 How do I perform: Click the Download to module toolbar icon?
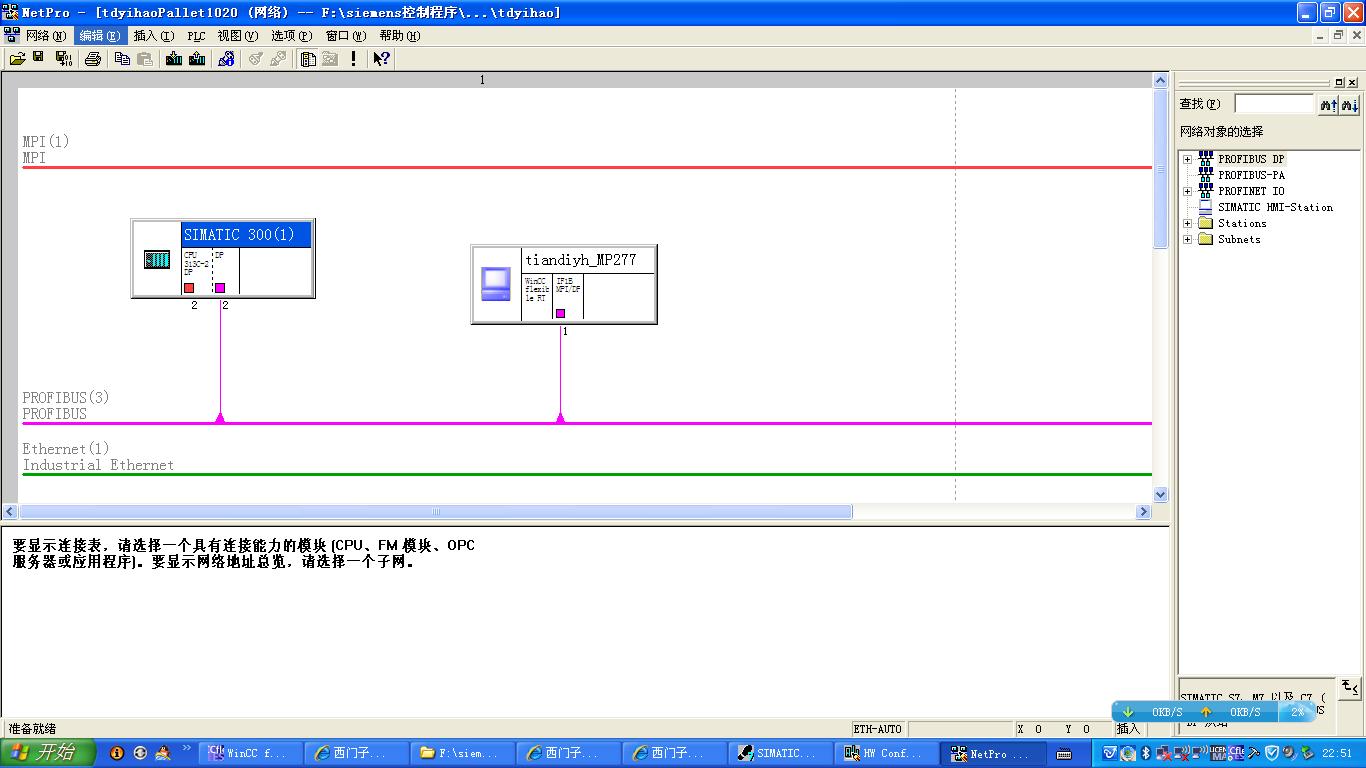174,59
